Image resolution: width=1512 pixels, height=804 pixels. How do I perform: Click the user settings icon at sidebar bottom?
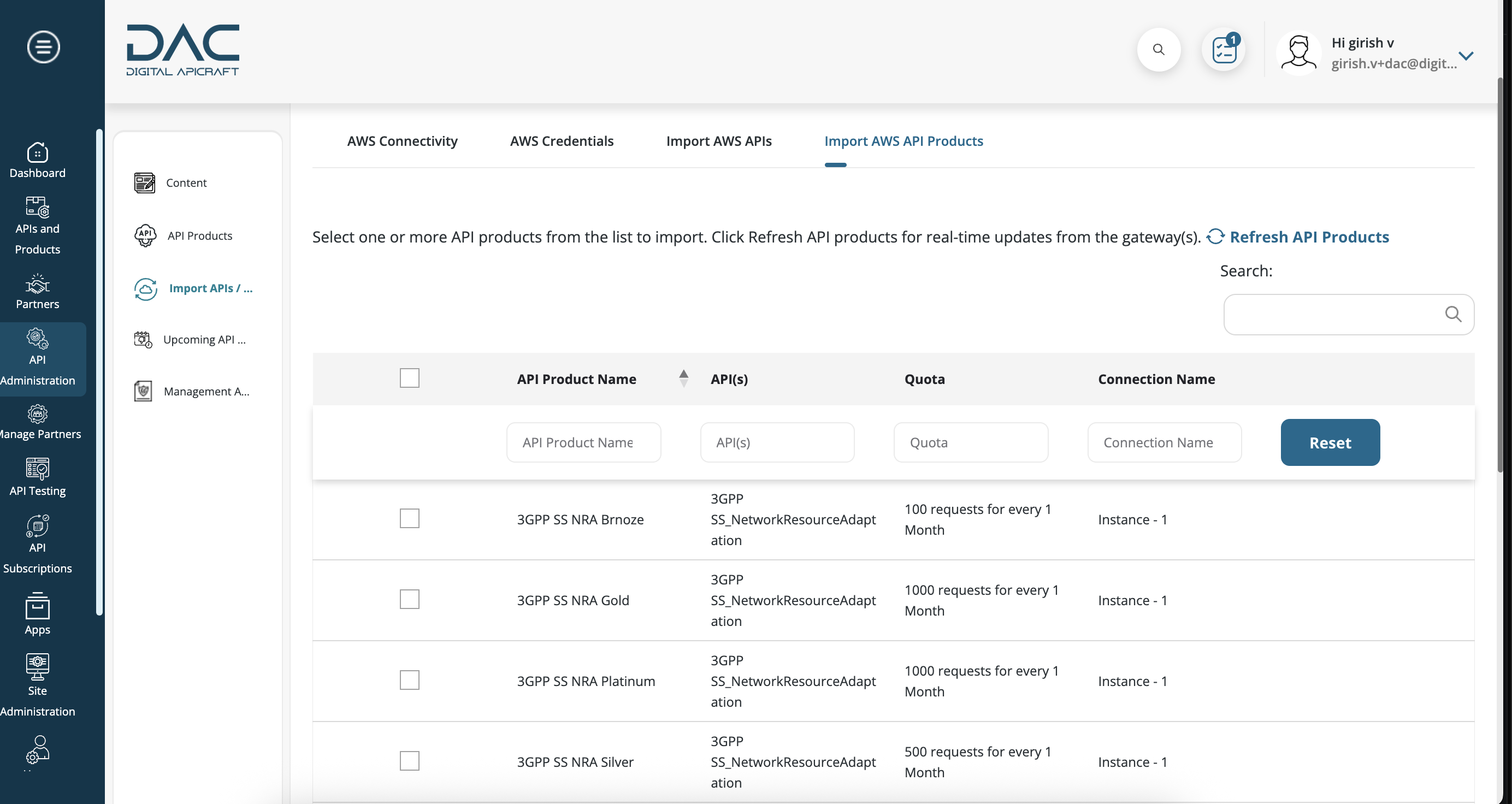pos(38,750)
